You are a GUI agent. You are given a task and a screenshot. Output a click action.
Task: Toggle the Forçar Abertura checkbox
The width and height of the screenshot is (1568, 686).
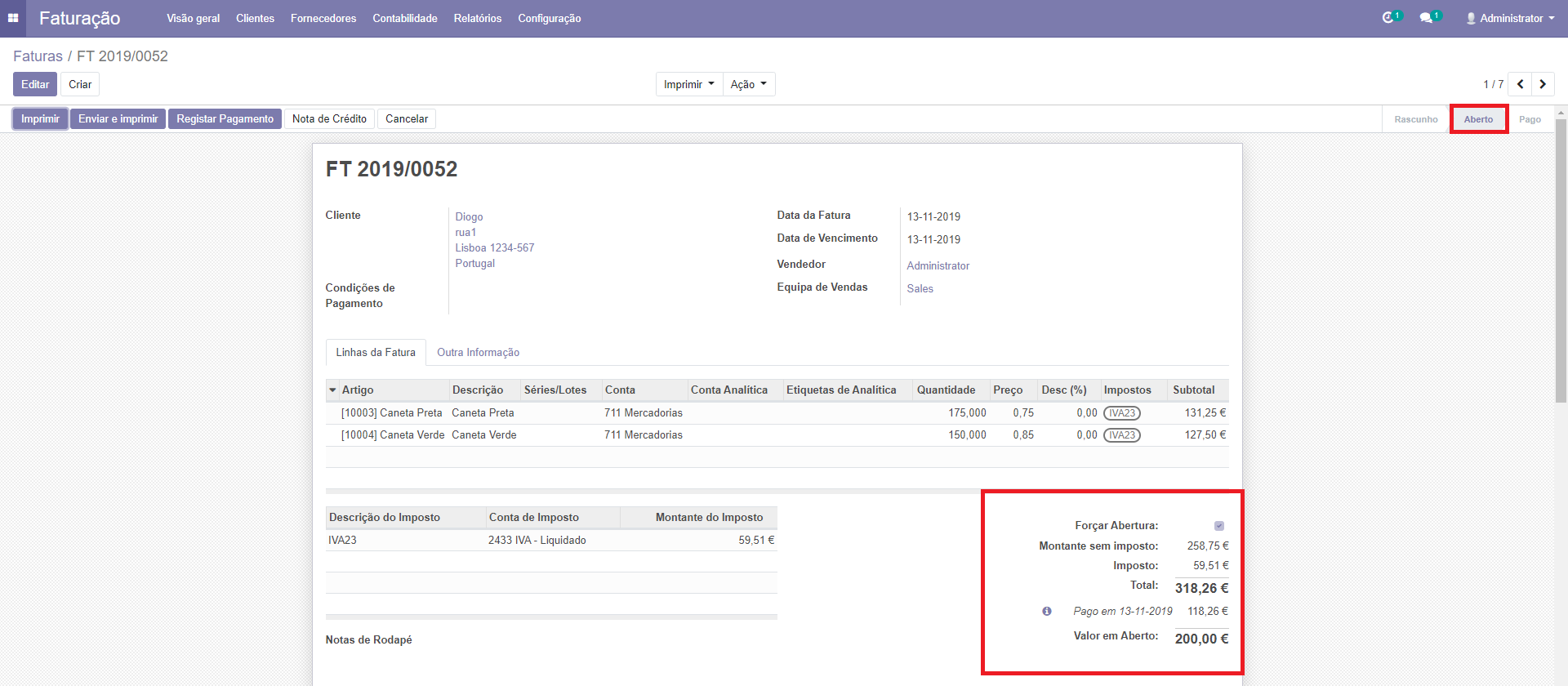tap(1219, 526)
